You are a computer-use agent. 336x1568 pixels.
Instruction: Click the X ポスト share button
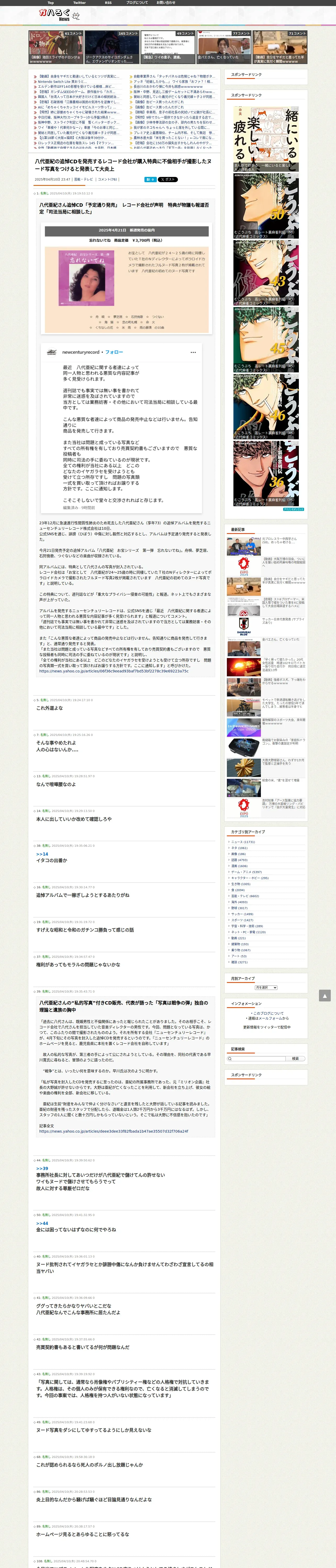168,180
